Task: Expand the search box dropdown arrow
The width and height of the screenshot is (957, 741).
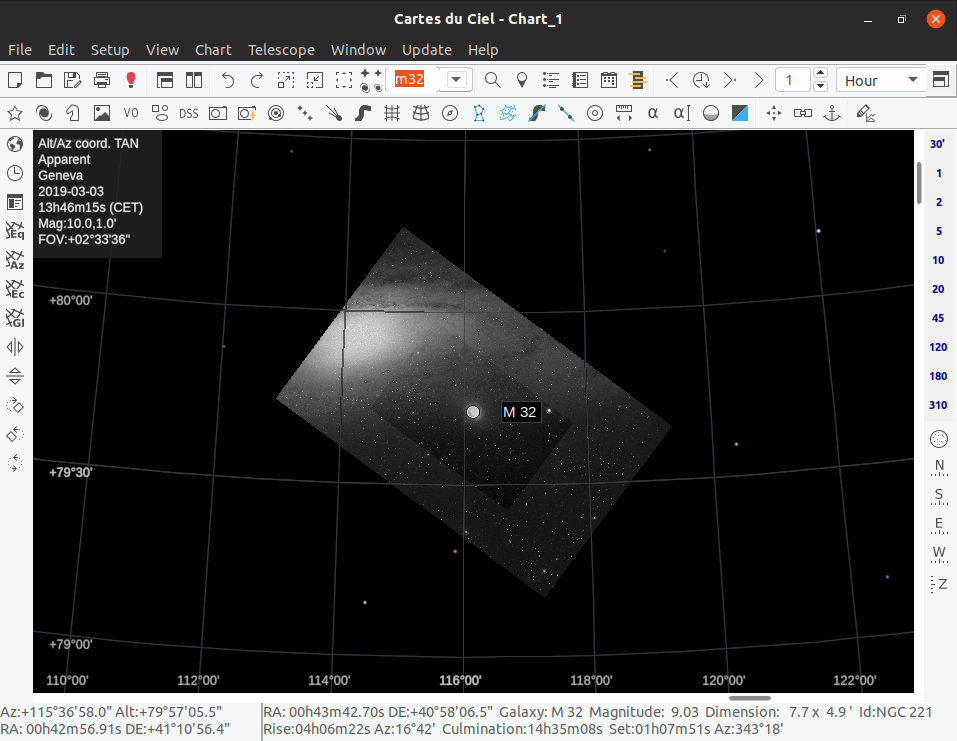Action: coord(456,79)
